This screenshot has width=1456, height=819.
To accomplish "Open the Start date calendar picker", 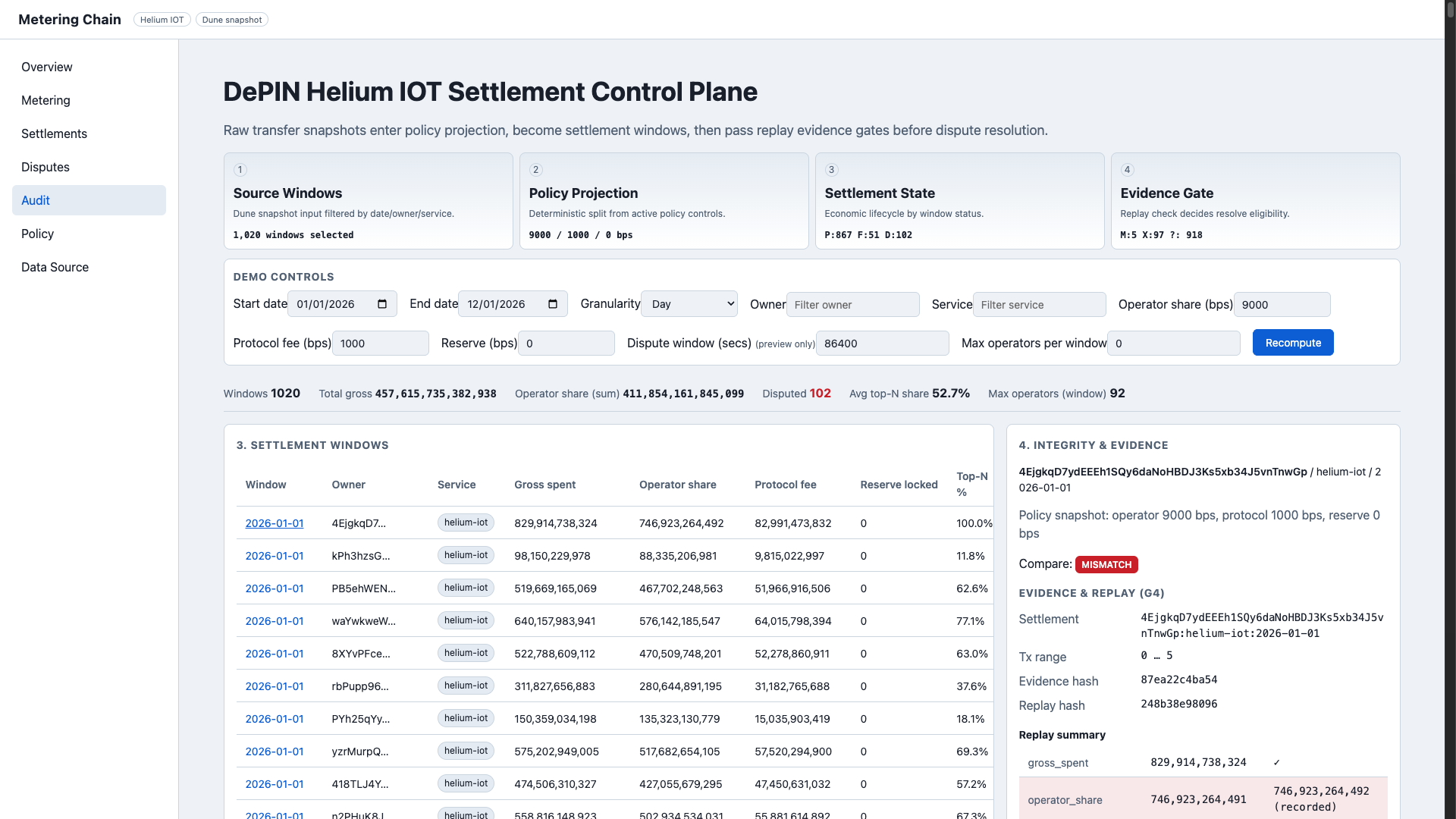I will pyautogui.click(x=382, y=303).
